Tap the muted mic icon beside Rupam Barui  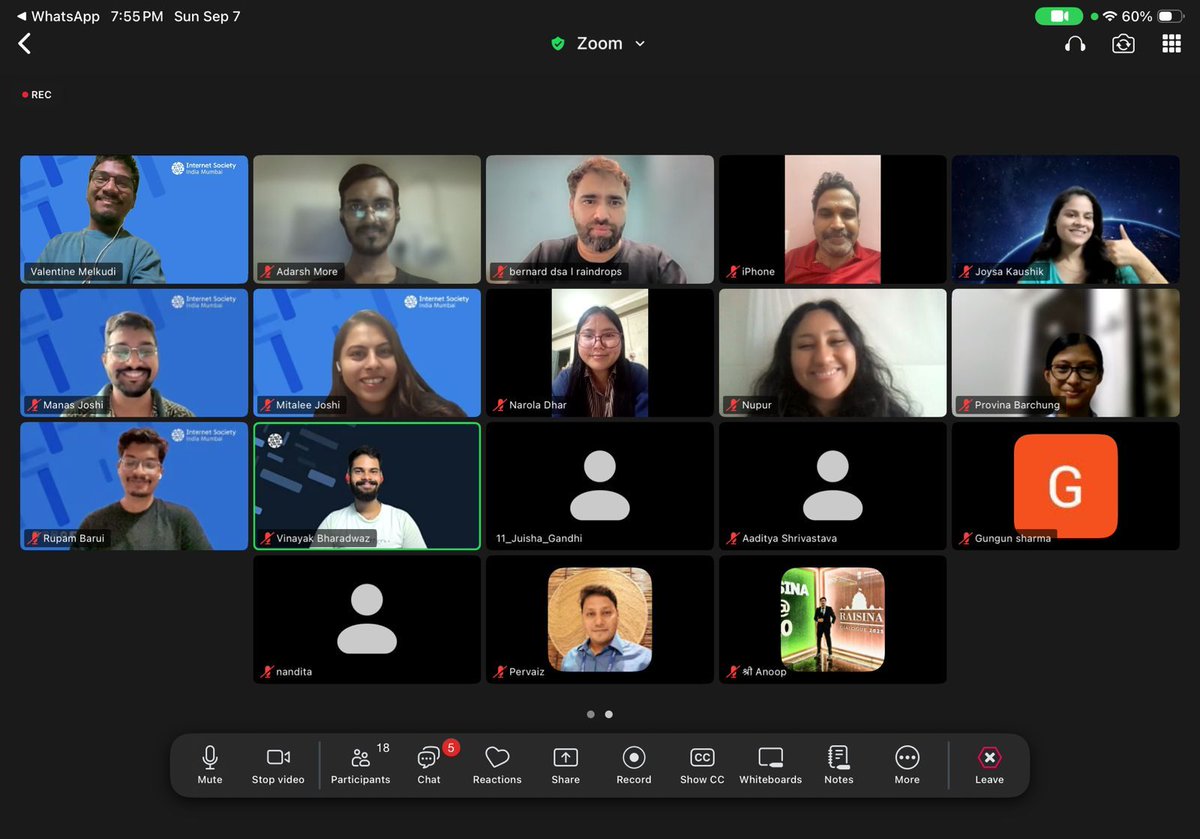[x=34, y=538]
